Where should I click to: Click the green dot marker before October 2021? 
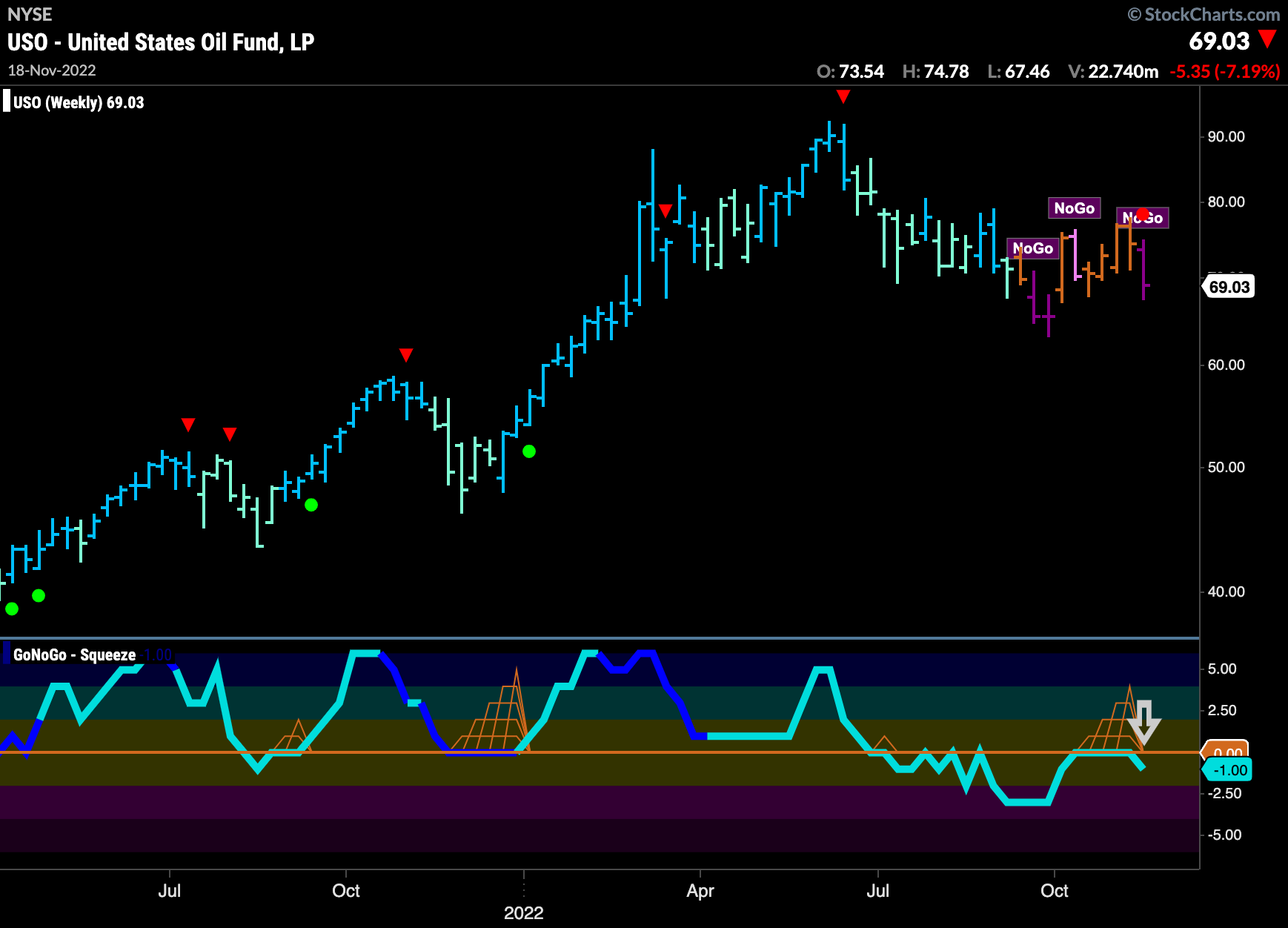click(x=311, y=505)
